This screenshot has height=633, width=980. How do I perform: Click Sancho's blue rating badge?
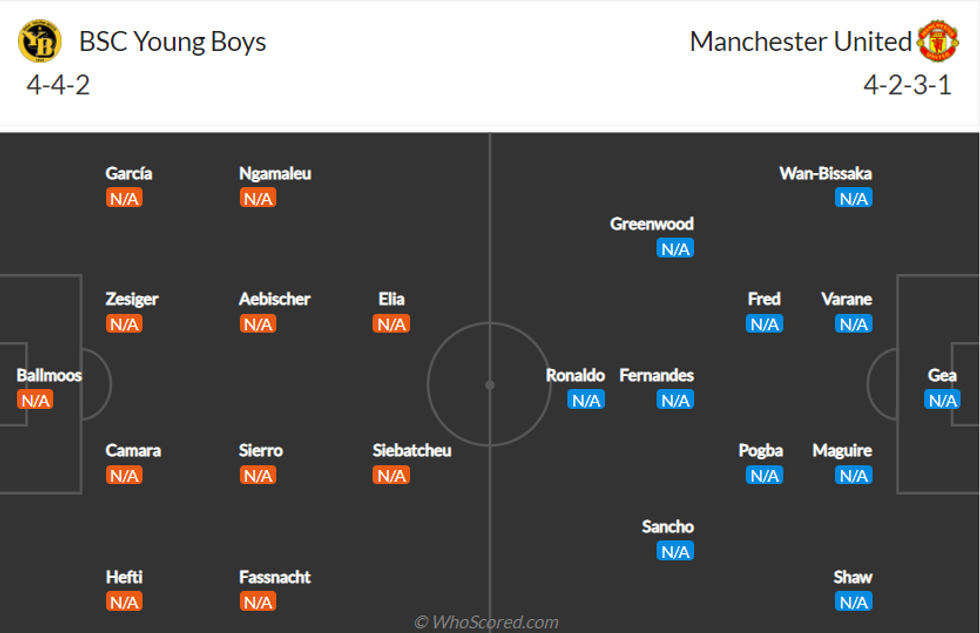pyautogui.click(x=675, y=551)
